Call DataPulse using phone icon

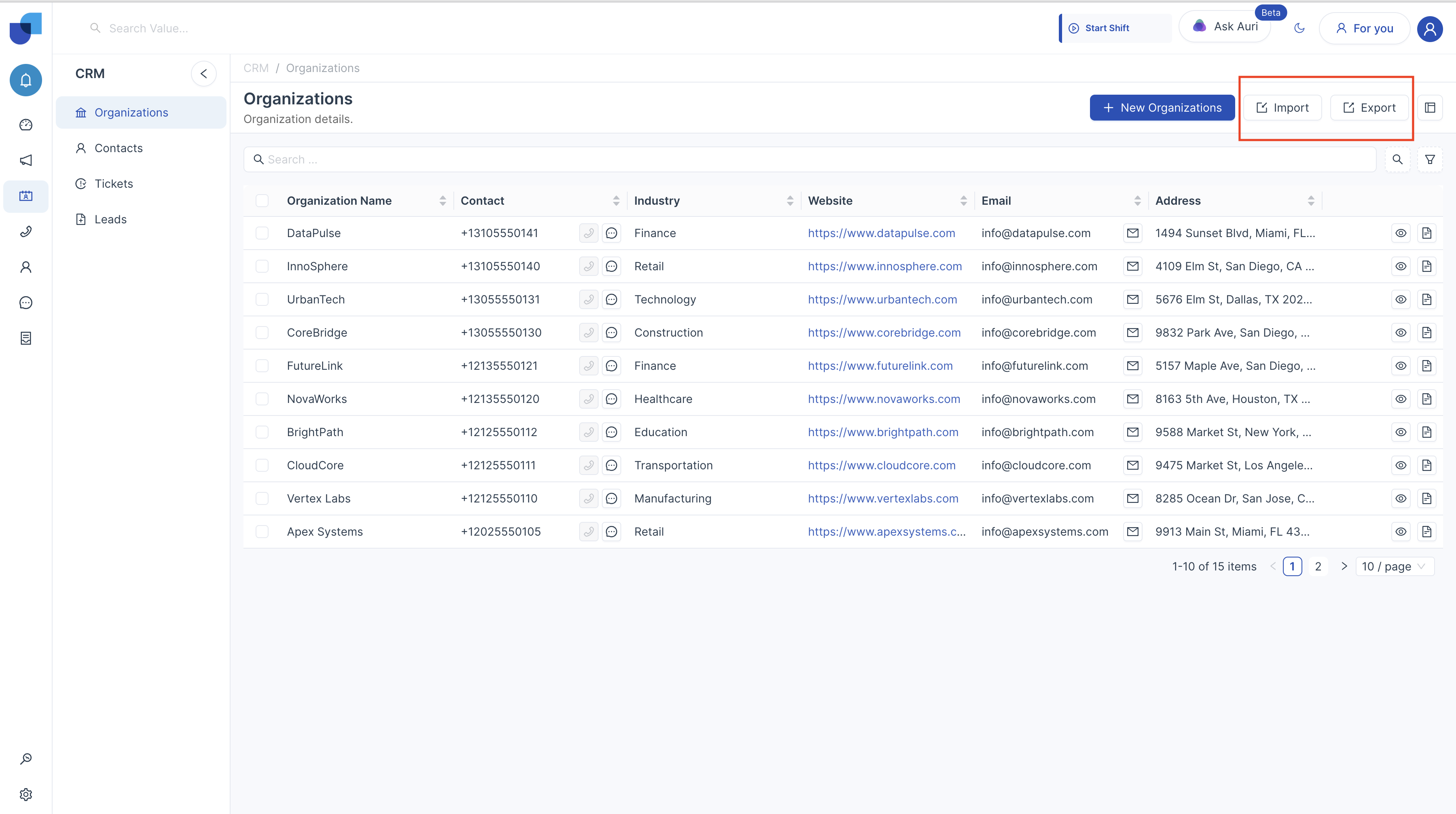tap(588, 233)
